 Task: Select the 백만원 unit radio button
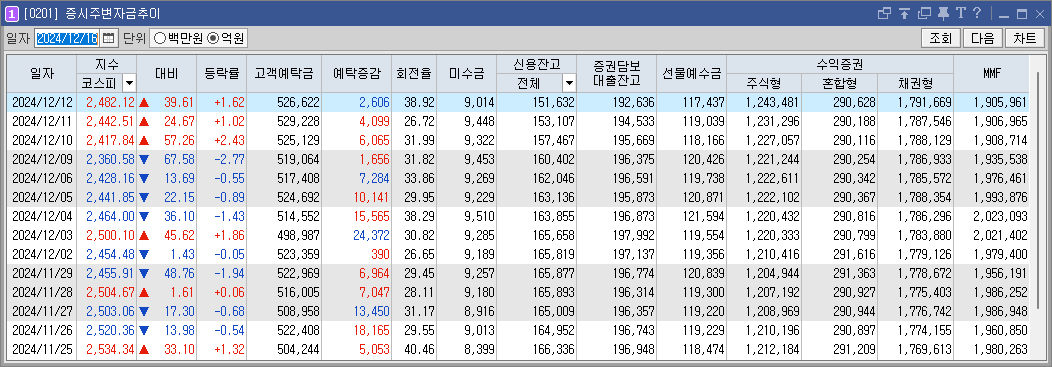[x=178, y=38]
